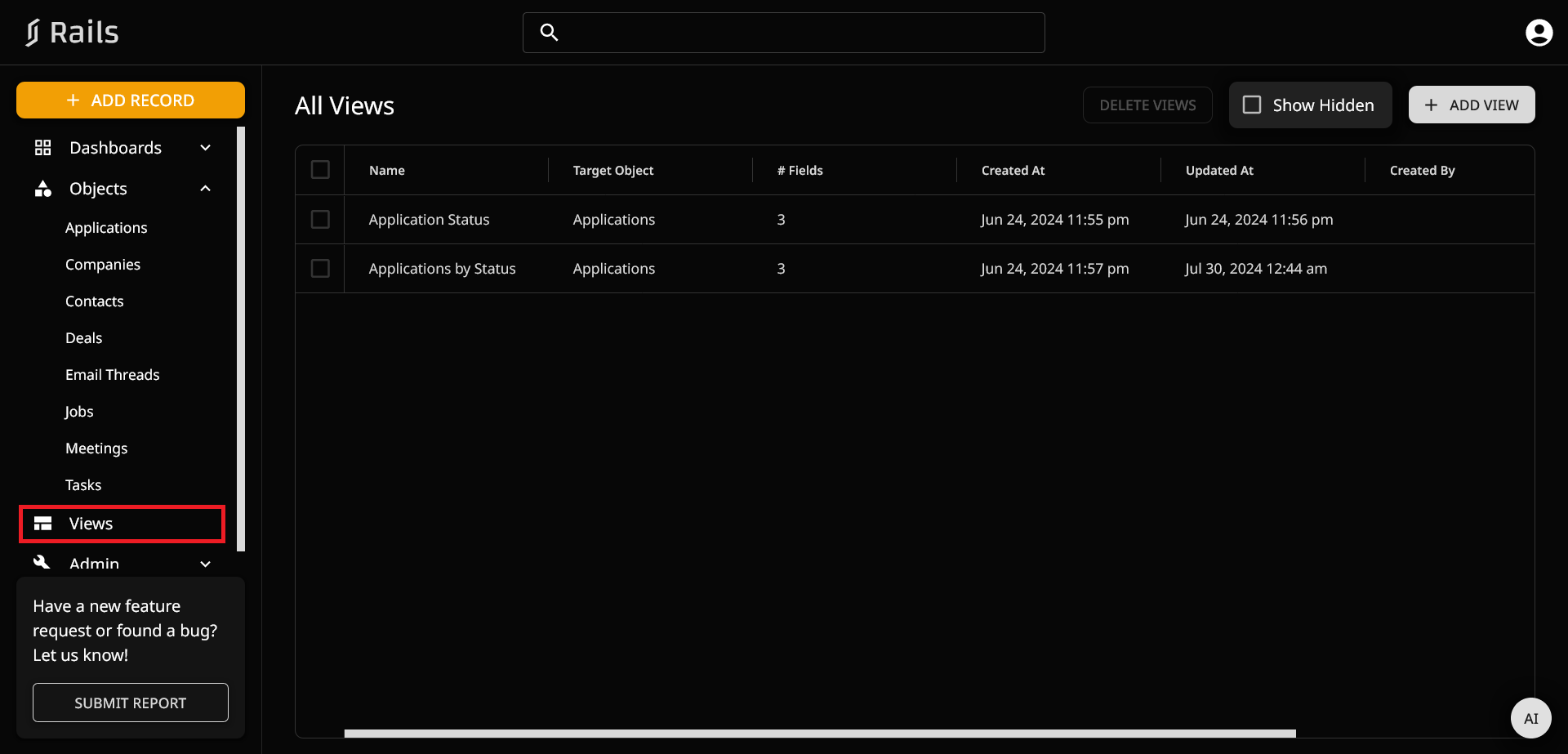Viewport: 1568px width, 754px height.
Task: Open the user account profile icon
Action: coord(1539,33)
